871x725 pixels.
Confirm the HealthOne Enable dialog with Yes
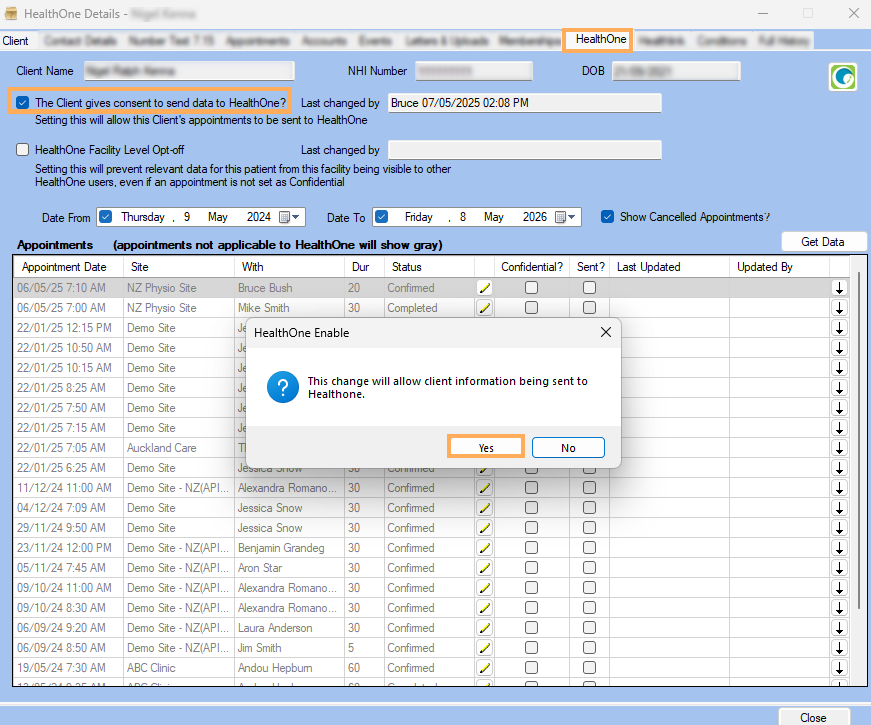pyautogui.click(x=486, y=448)
